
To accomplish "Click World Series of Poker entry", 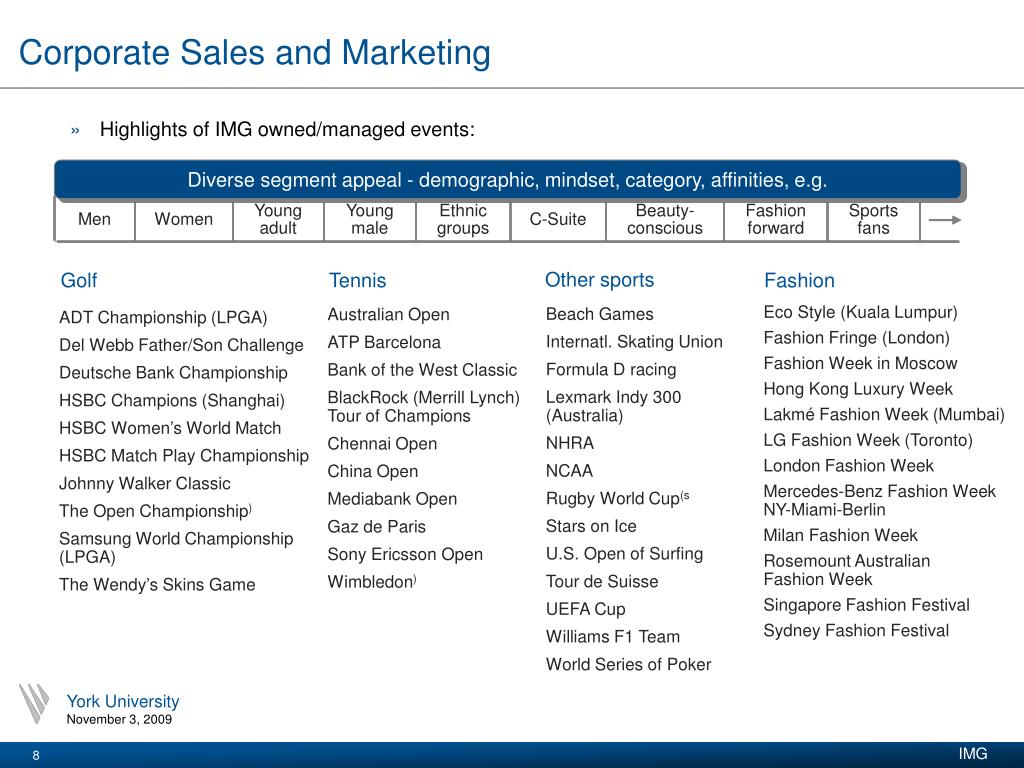I will (x=628, y=665).
